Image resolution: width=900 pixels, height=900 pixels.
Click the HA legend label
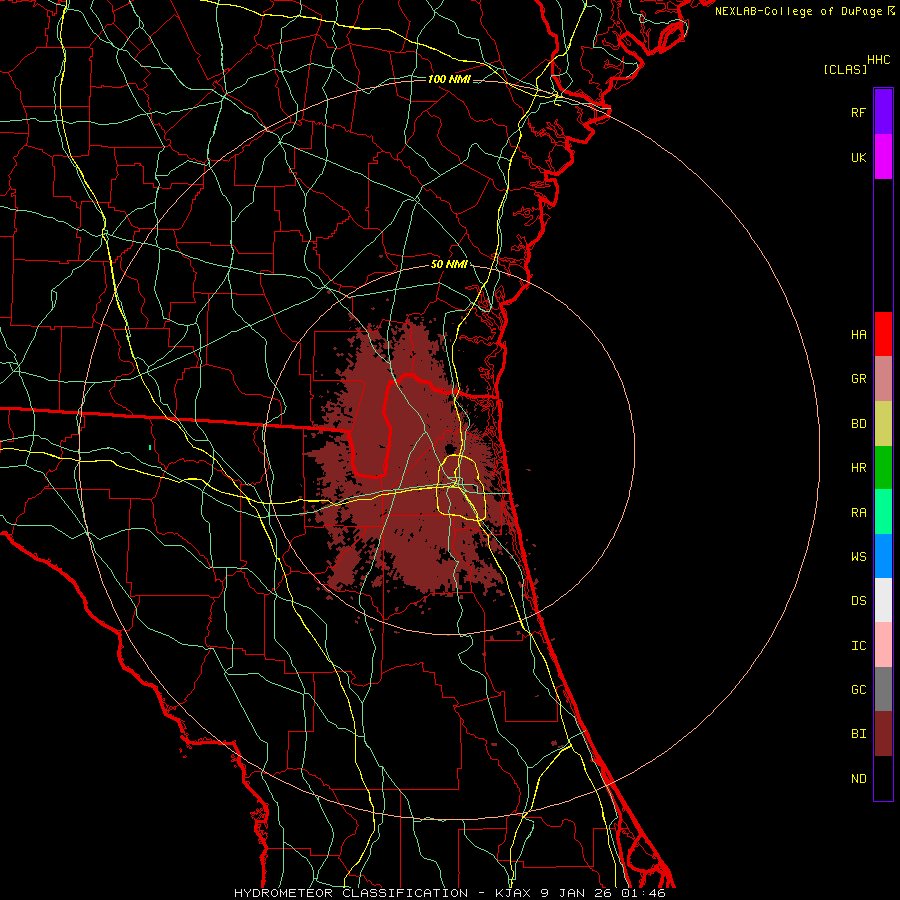tap(858, 335)
